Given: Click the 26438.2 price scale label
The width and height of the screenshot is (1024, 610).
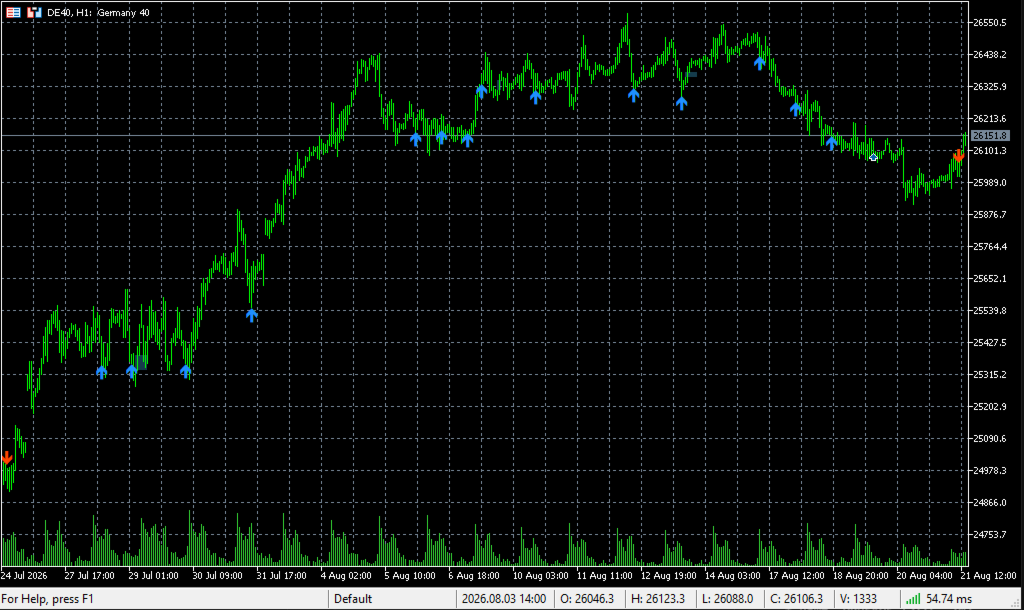Looking at the screenshot, I should 989,55.
